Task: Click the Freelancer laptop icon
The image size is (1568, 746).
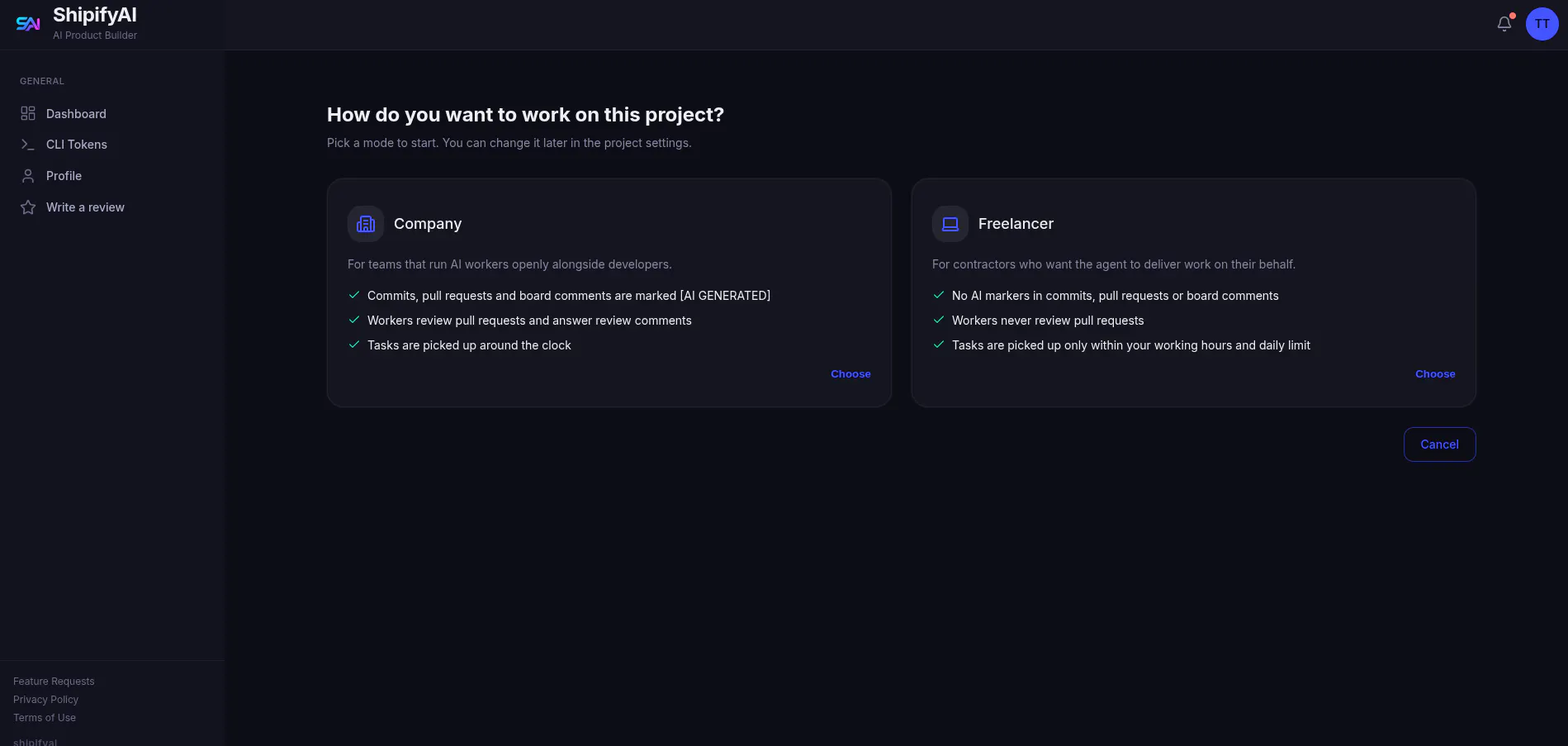Action: coord(950,224)
